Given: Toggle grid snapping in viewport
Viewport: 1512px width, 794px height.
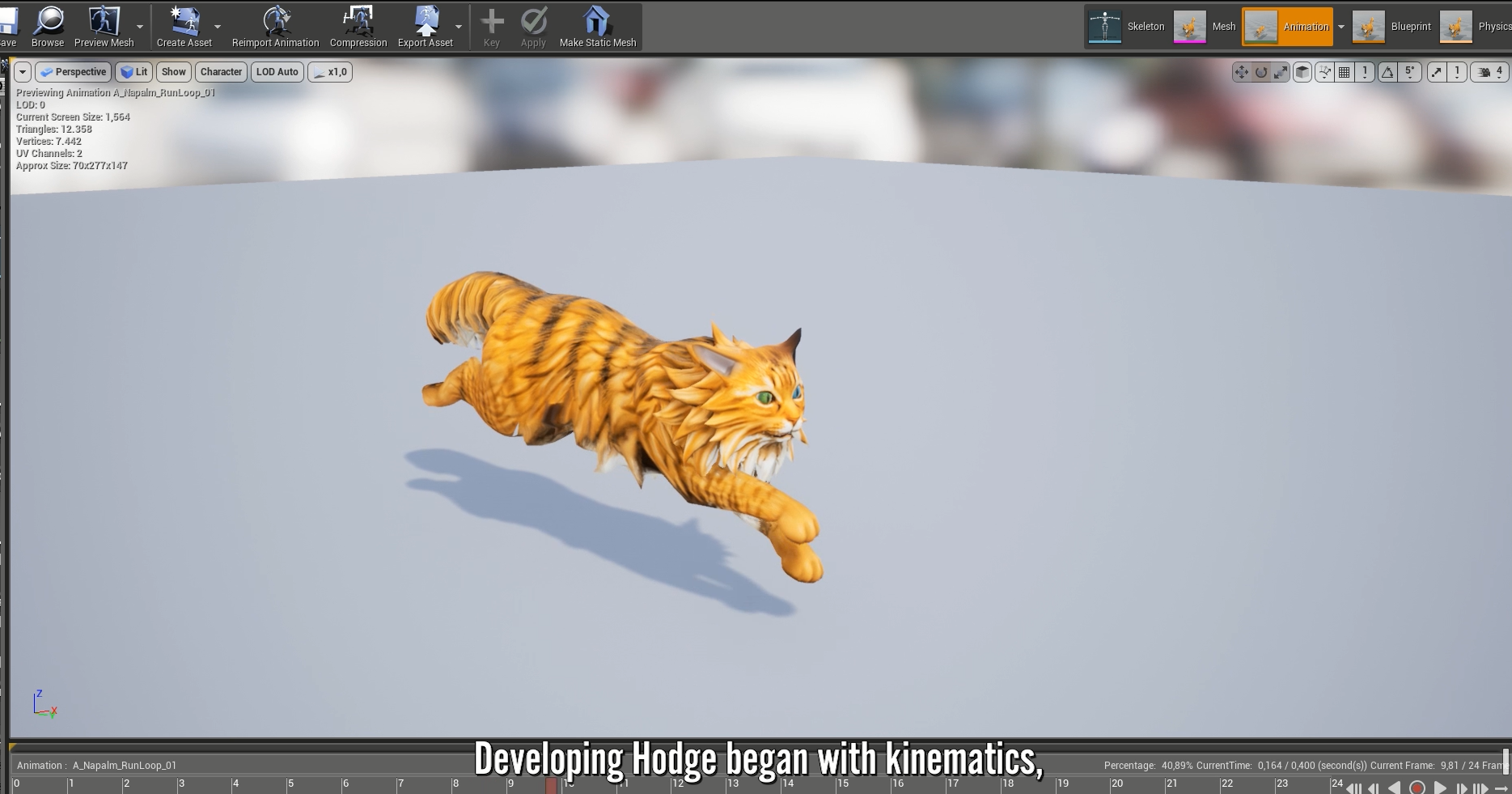Looking at the screenshot, I should pyautogui.click(x=1344, y=73).
